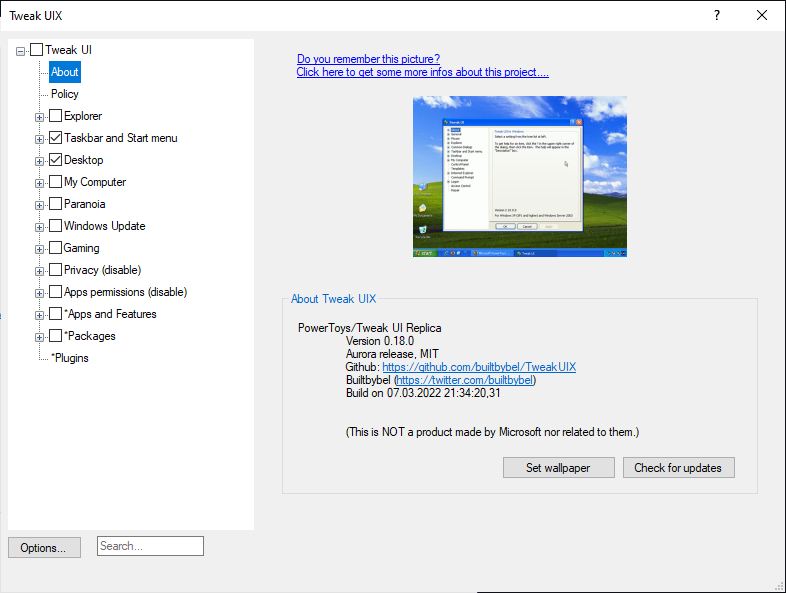The height and width of the screenshot is (593, 786).
Task: Check the Paranoia checkbox
Action: [x=56, y=204]
